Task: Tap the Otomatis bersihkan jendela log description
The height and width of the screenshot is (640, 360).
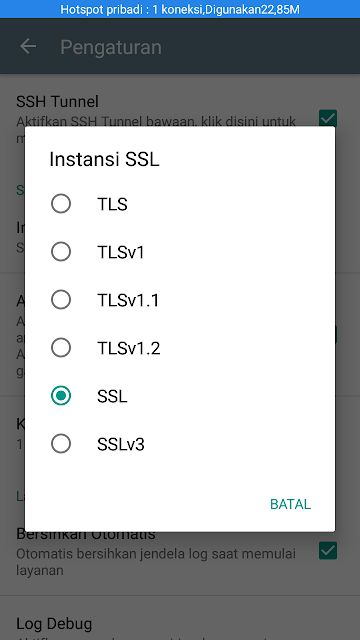Action: coord(156,562)
